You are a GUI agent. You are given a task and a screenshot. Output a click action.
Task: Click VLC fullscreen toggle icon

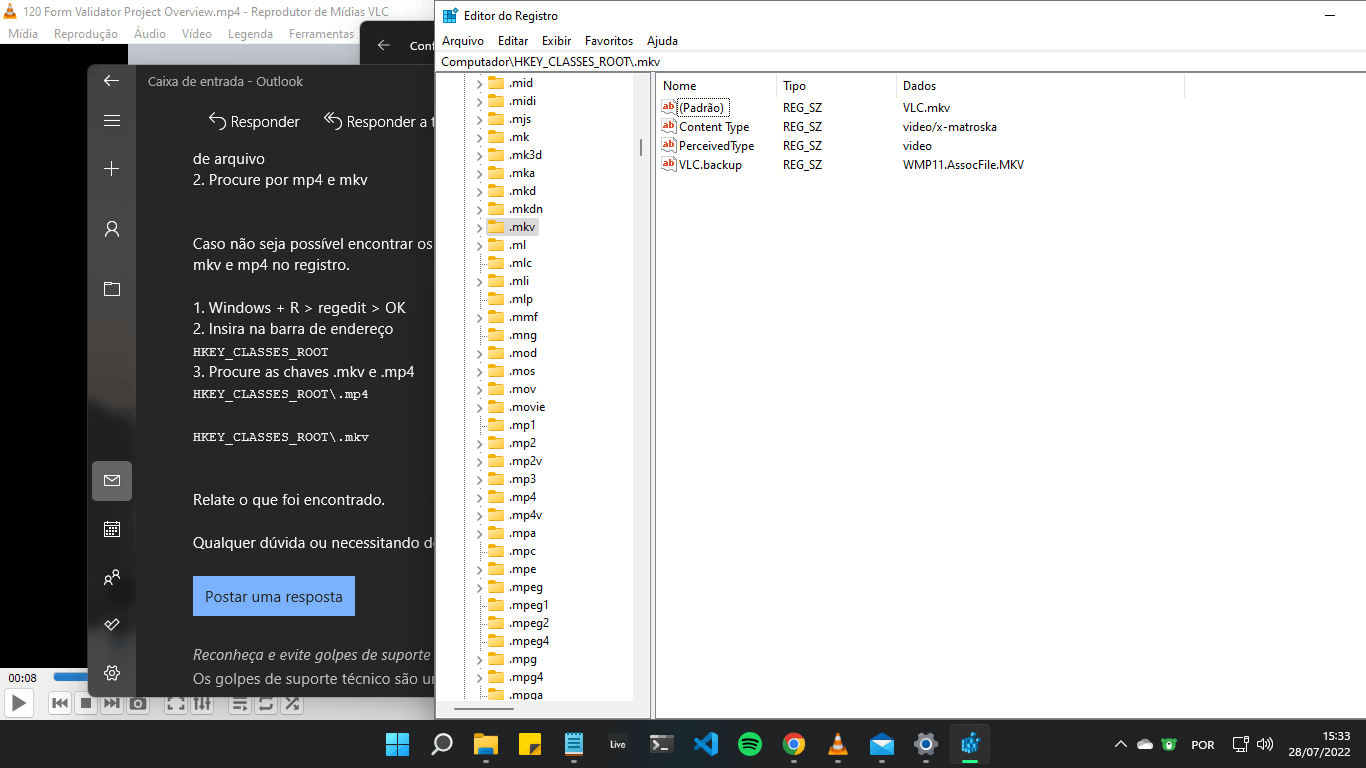[x=176, y=704]
